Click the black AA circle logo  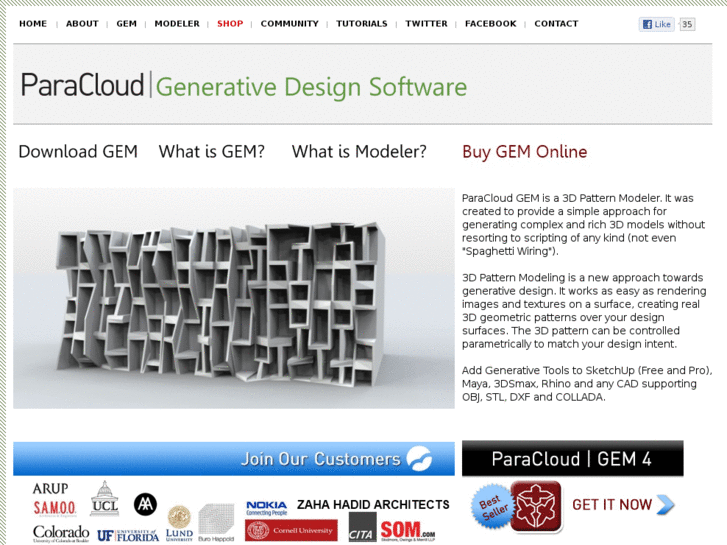pyautogui.click(x=145, y=505)
